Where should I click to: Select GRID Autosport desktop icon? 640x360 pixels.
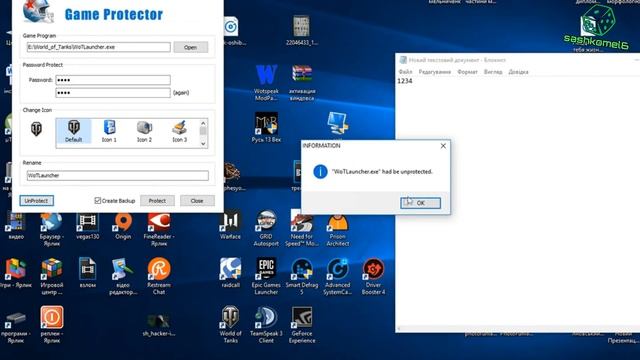tap(266, 229)
